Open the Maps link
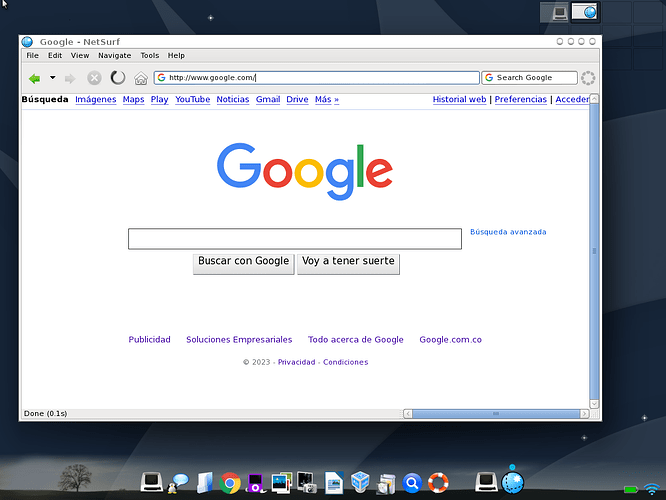The width and height of the screenshot is (666, 500). click(x=133, y=99)
